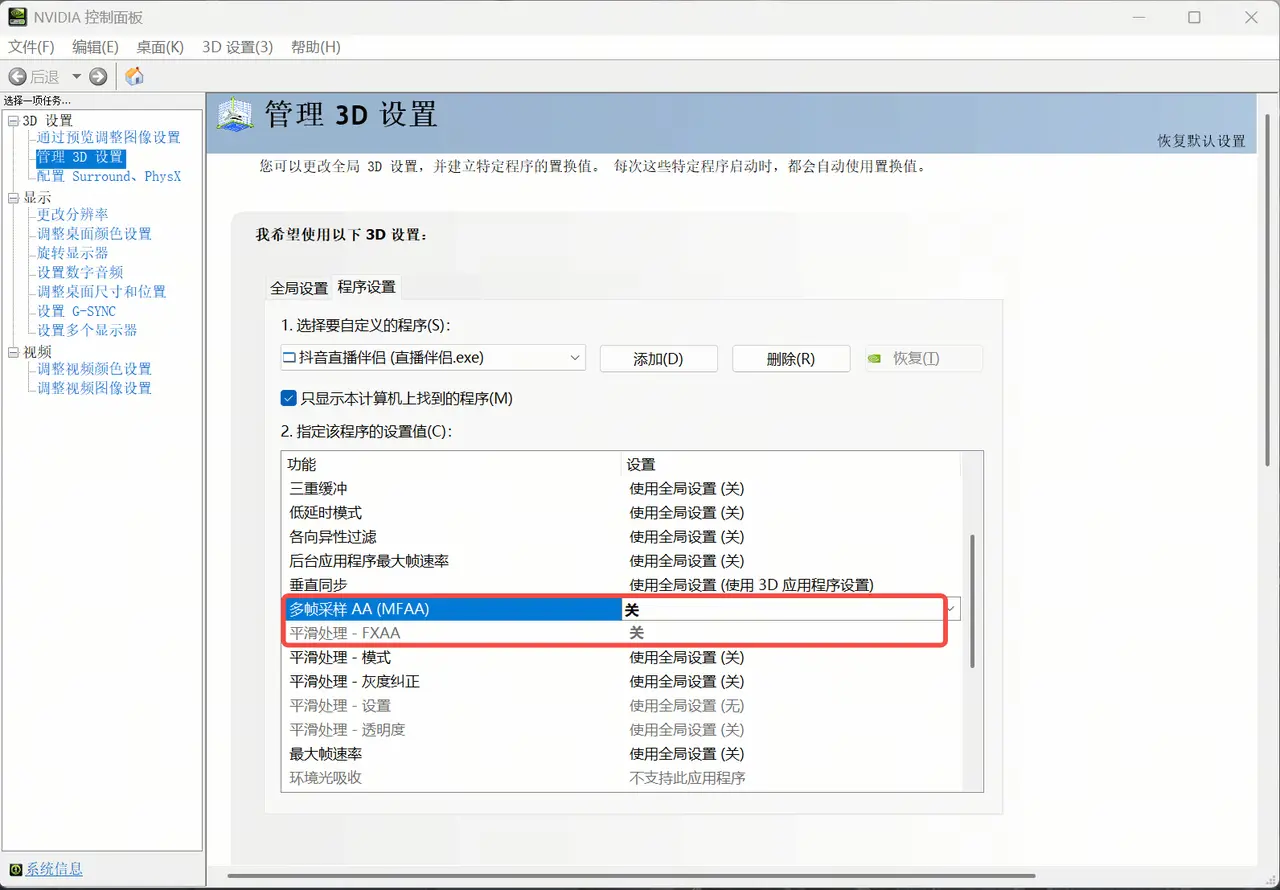Go back using the 后退 arrow button
The image size is (1280, 890).
click(17, 76)
